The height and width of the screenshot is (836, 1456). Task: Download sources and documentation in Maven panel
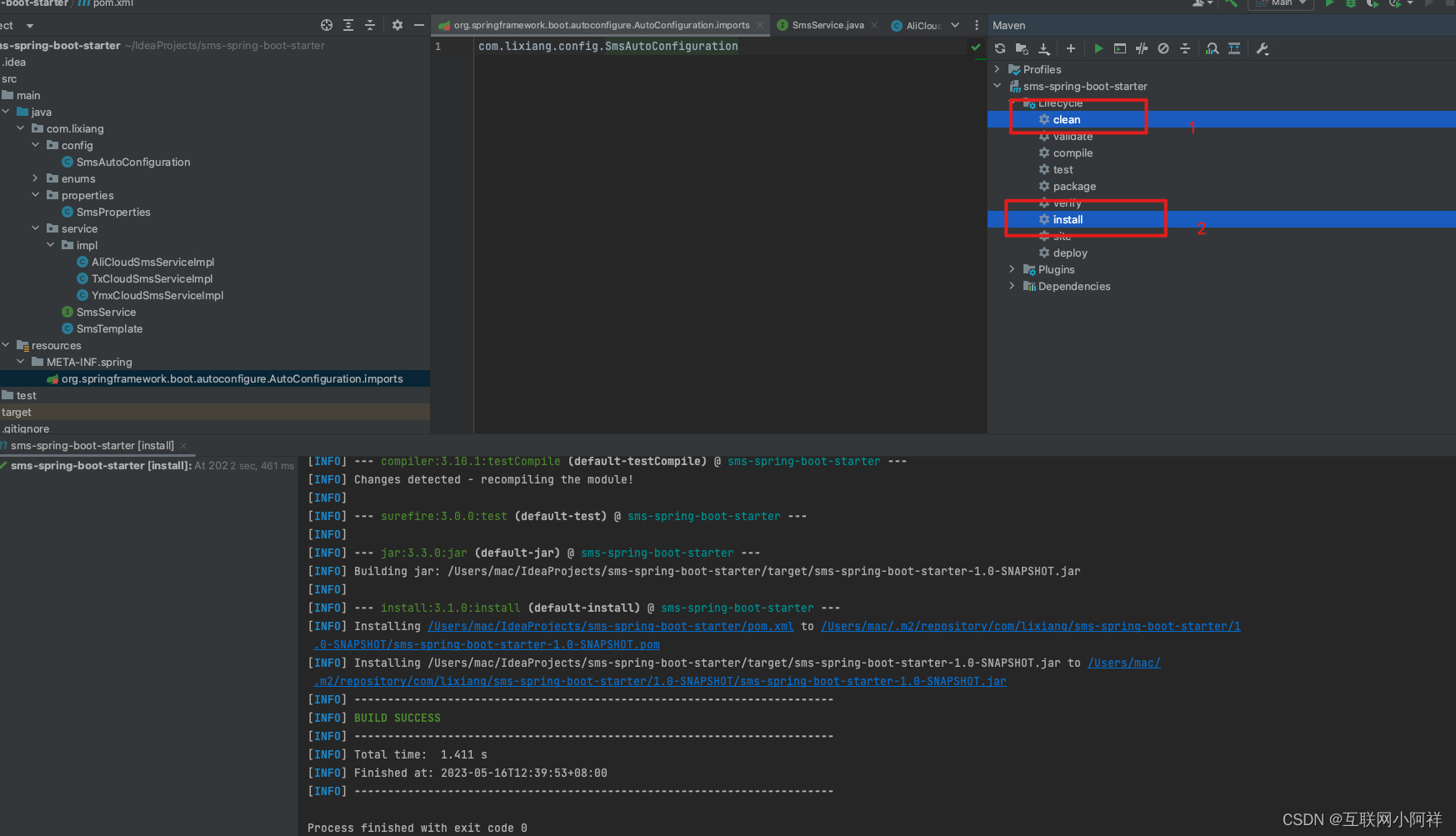pyautogui.click(x=1044, y=48)
